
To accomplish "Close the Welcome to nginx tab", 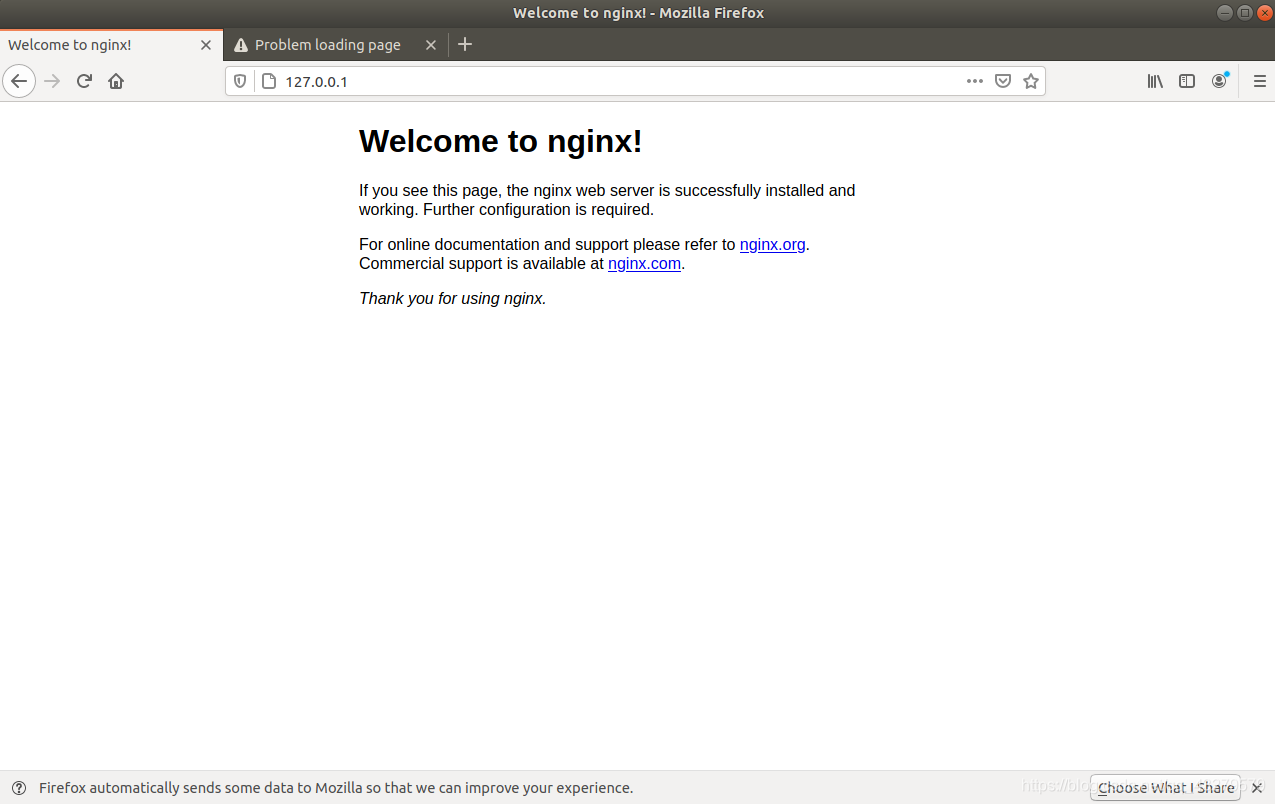I will tap(206, 45).
